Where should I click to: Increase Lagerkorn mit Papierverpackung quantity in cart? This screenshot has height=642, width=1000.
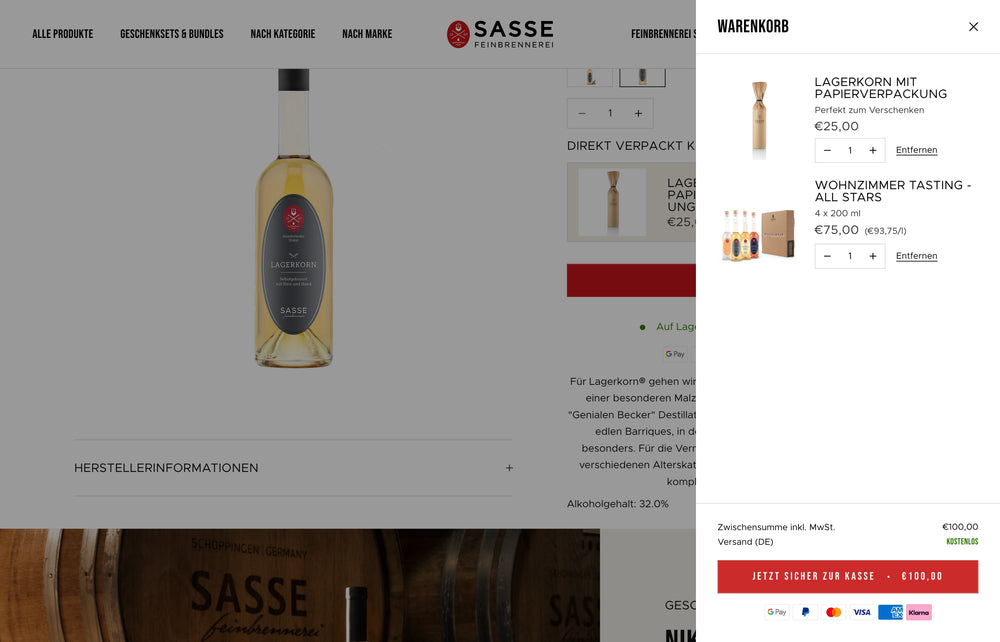[x=872, y=150]
